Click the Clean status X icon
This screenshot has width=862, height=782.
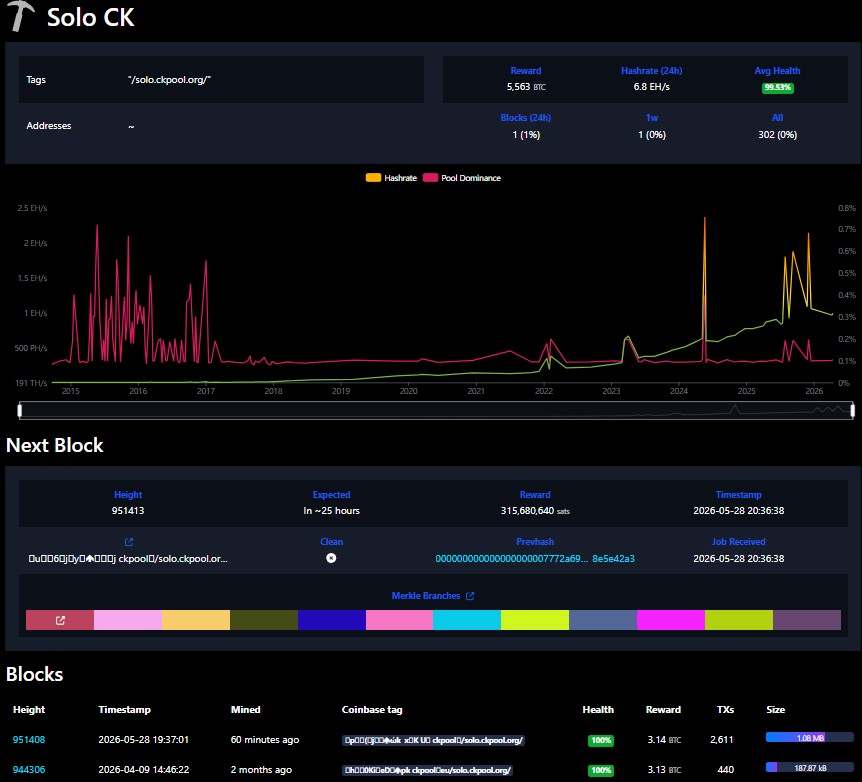pos(331,558)
